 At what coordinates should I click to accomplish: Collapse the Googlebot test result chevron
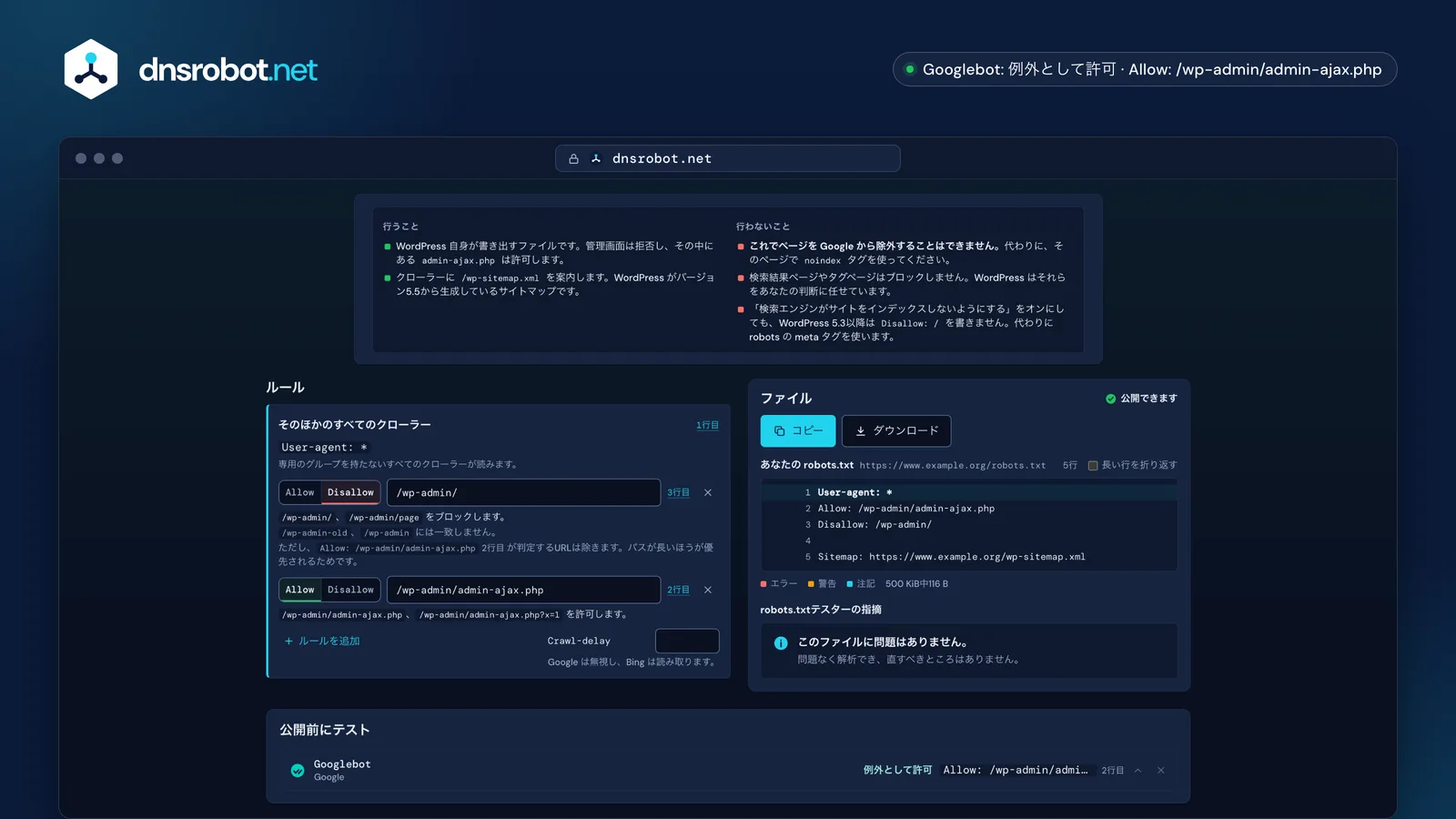[x=1137, y=771]
